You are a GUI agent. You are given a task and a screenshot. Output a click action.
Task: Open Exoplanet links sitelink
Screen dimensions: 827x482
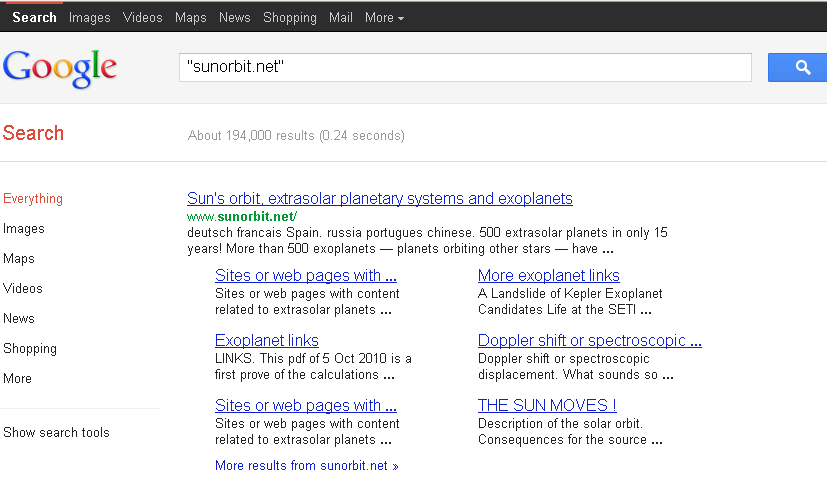pos(267,341)
